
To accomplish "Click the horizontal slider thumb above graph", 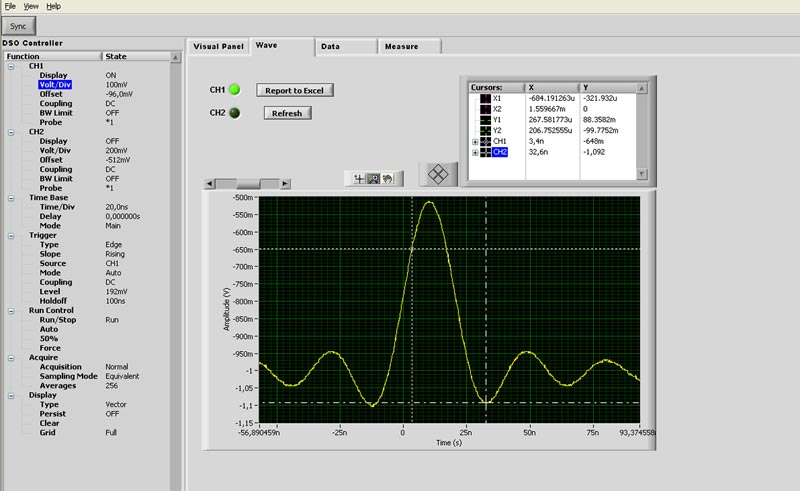I will (248, 184).
